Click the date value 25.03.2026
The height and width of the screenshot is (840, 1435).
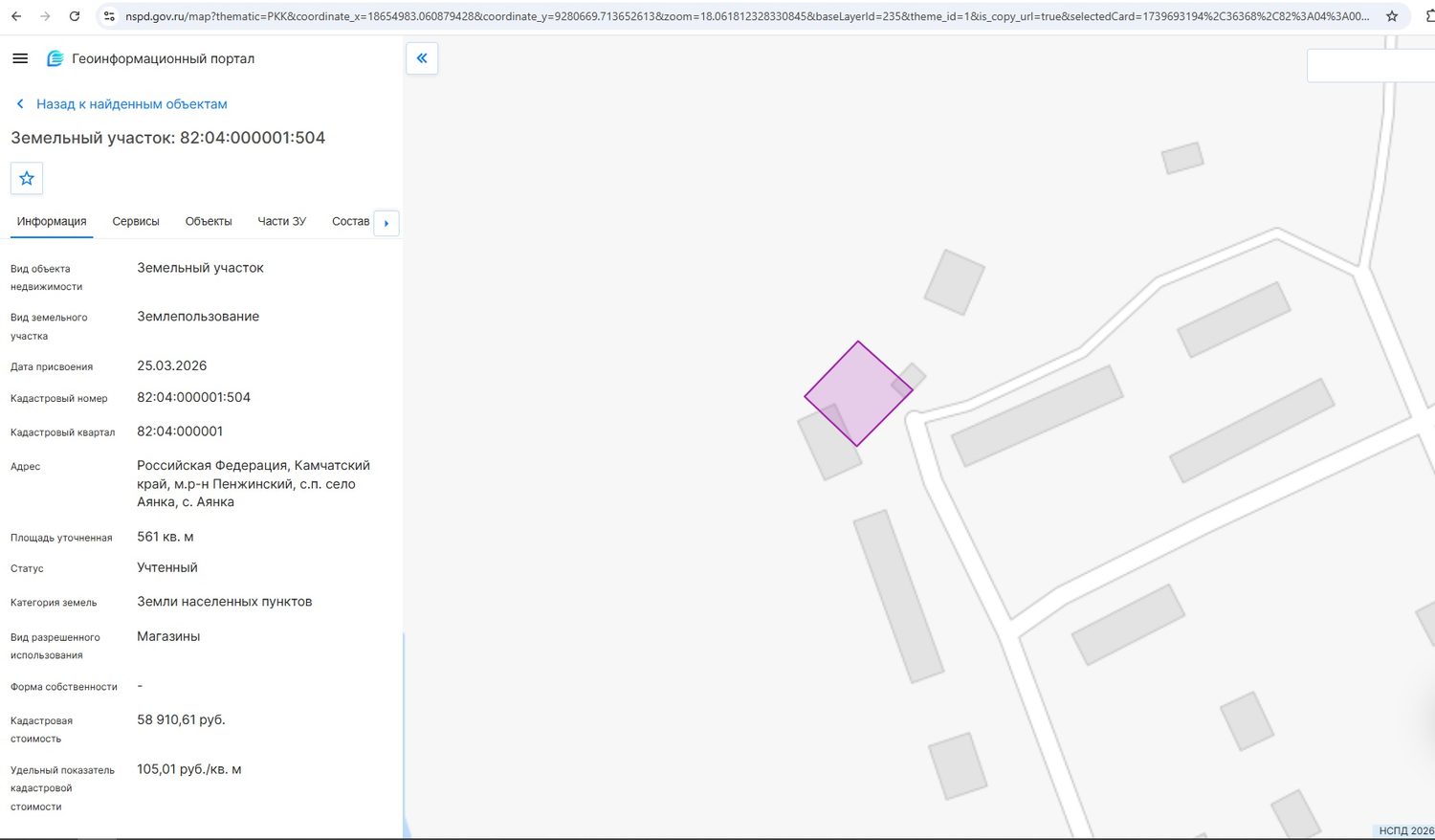click(172, 365)
